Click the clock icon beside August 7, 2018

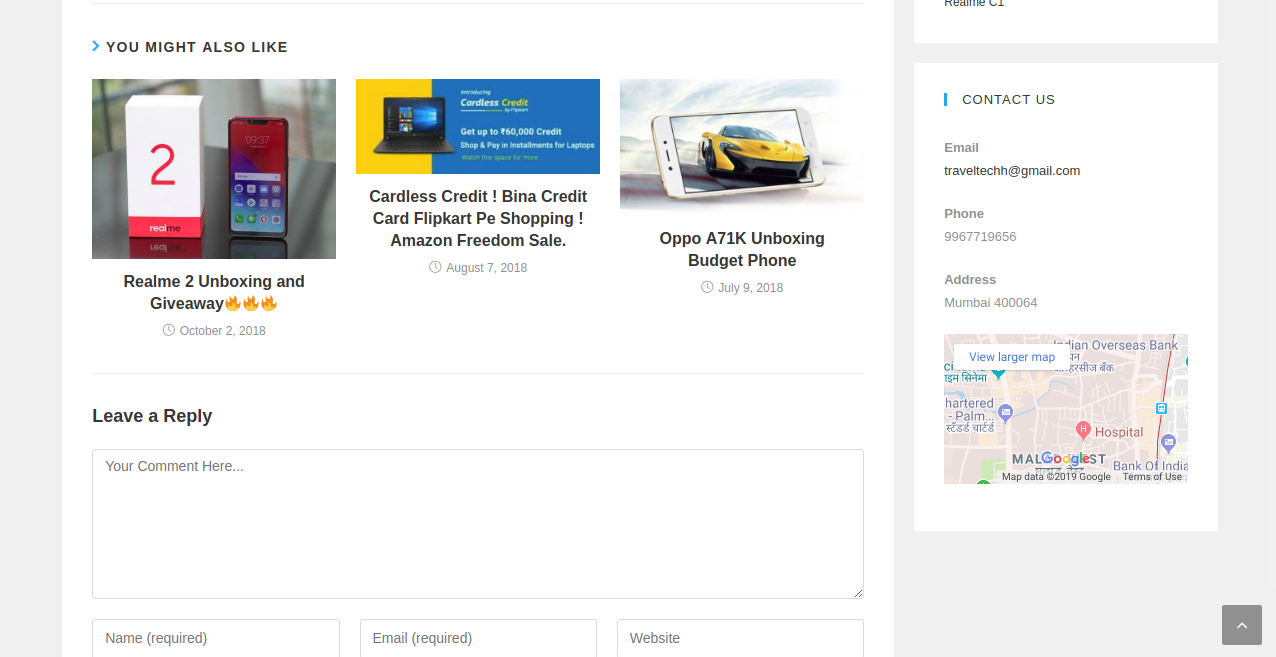[x=435, y=267]
